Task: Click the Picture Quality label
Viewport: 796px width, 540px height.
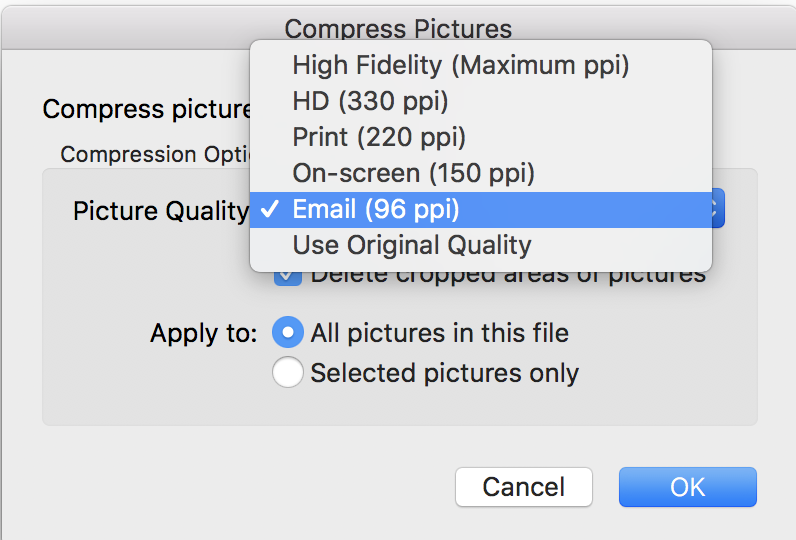Action: (x=160, y=211)
